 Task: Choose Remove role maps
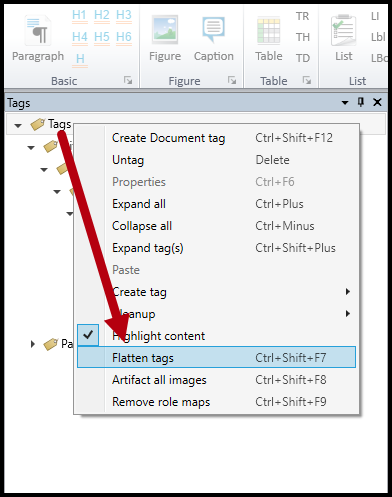coord(216,402)
